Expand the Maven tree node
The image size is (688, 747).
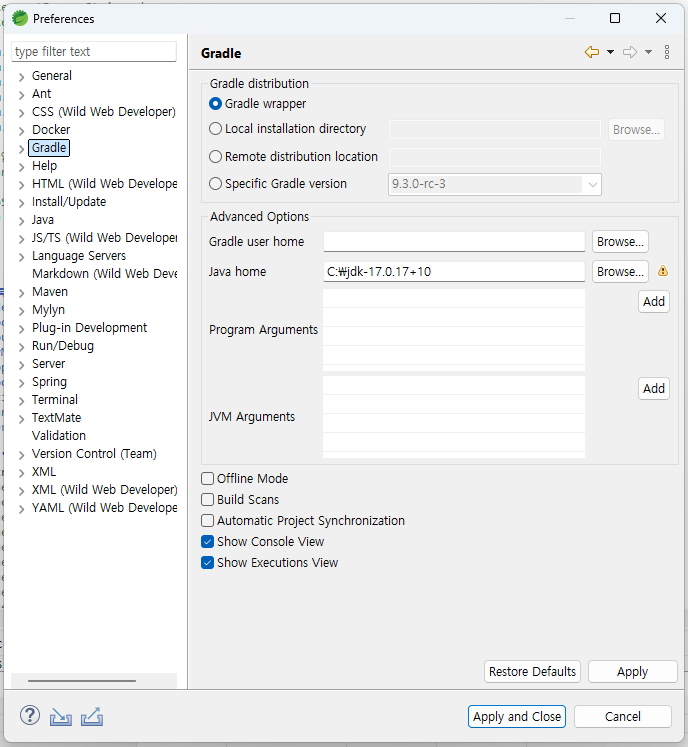click(x=21, y=293)
